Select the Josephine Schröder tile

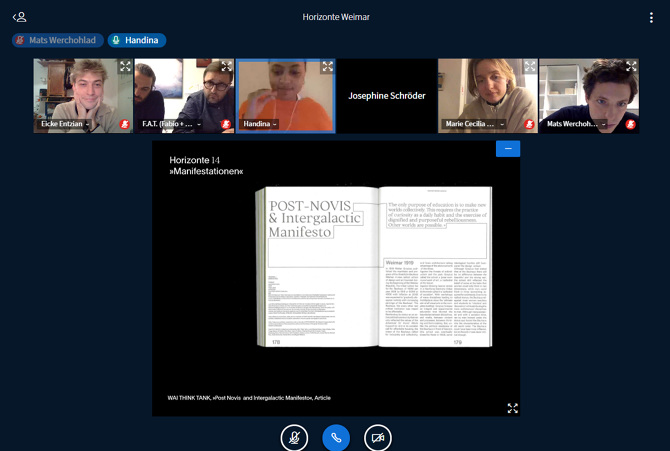pyautogui.click(x=386, y=96)
